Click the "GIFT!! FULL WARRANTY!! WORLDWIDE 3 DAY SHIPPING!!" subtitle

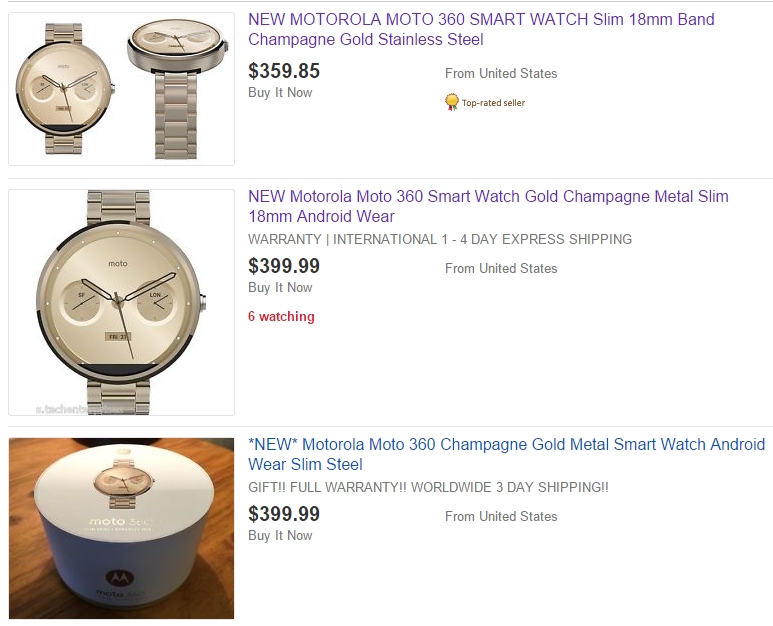[x=428, y=488]
